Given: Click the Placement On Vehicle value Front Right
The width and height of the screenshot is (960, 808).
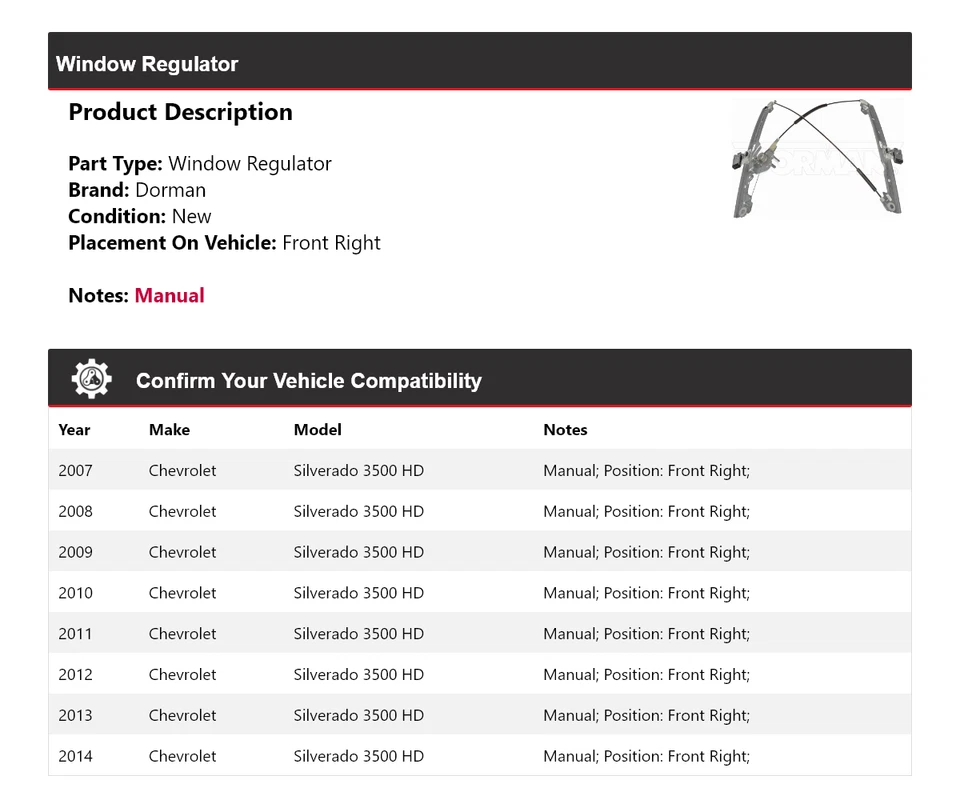Looking at the screenshot, I should click(331, 242).
